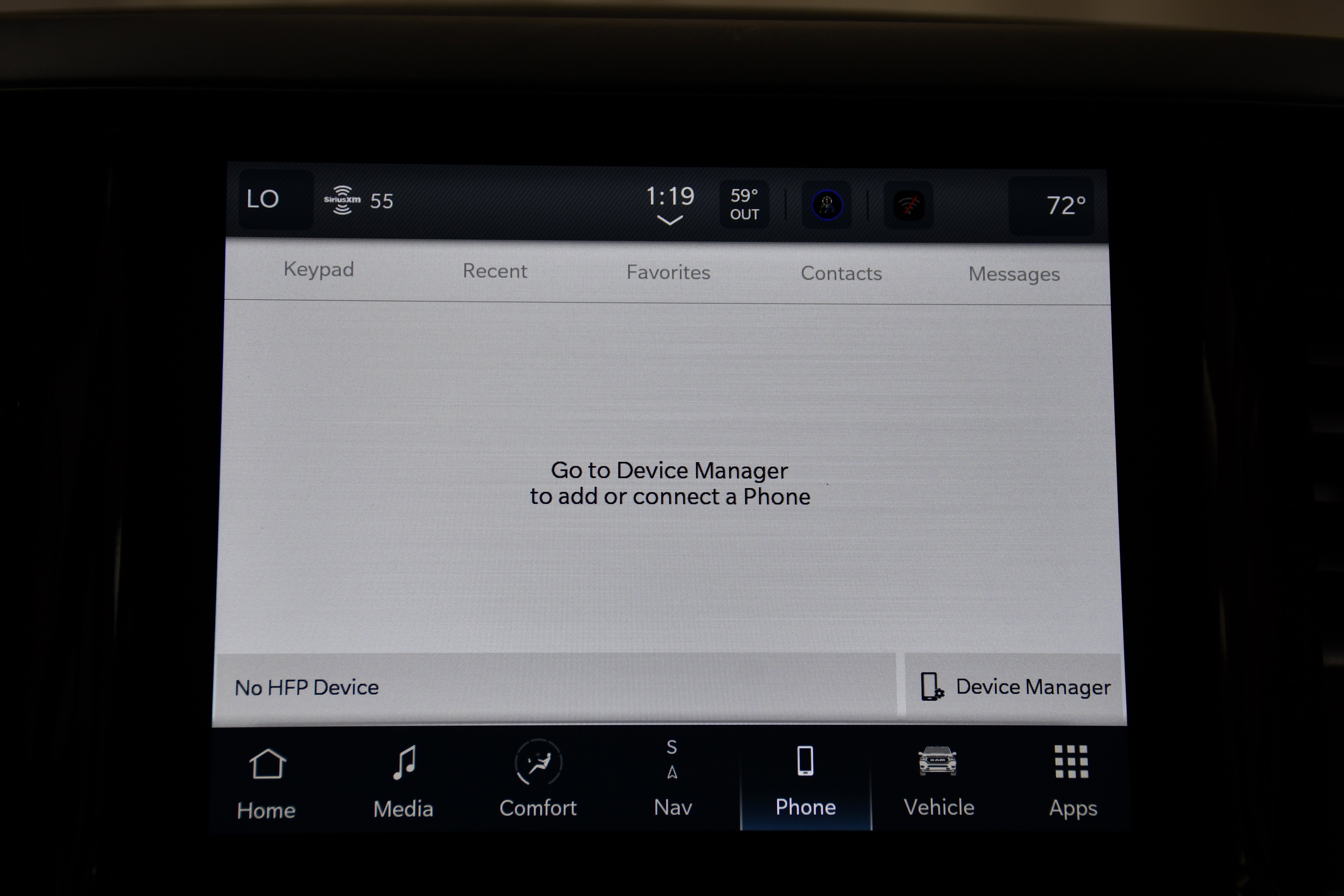The width and height of the screenshot is (1344, 896).
Task: Open the Messages tab
Action: click(1013, 272)
